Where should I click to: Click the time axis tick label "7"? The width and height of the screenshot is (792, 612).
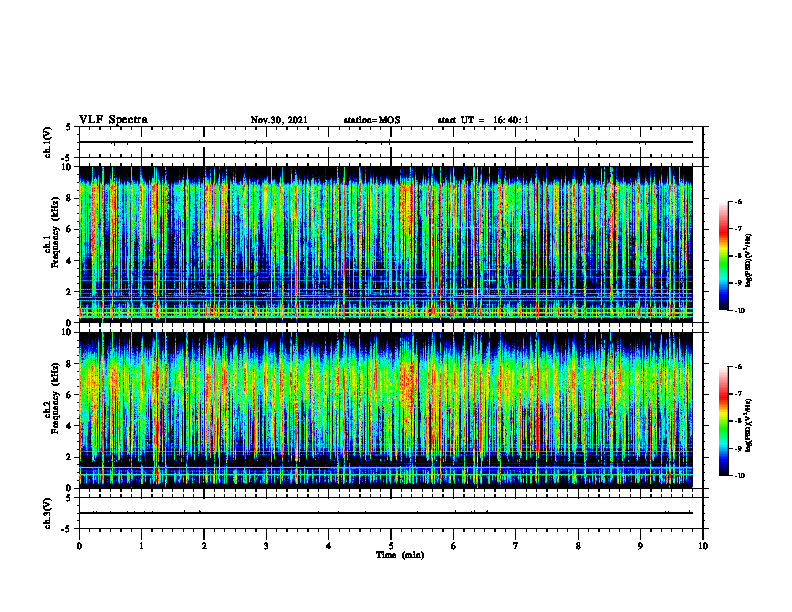click(x=516, y=546)
